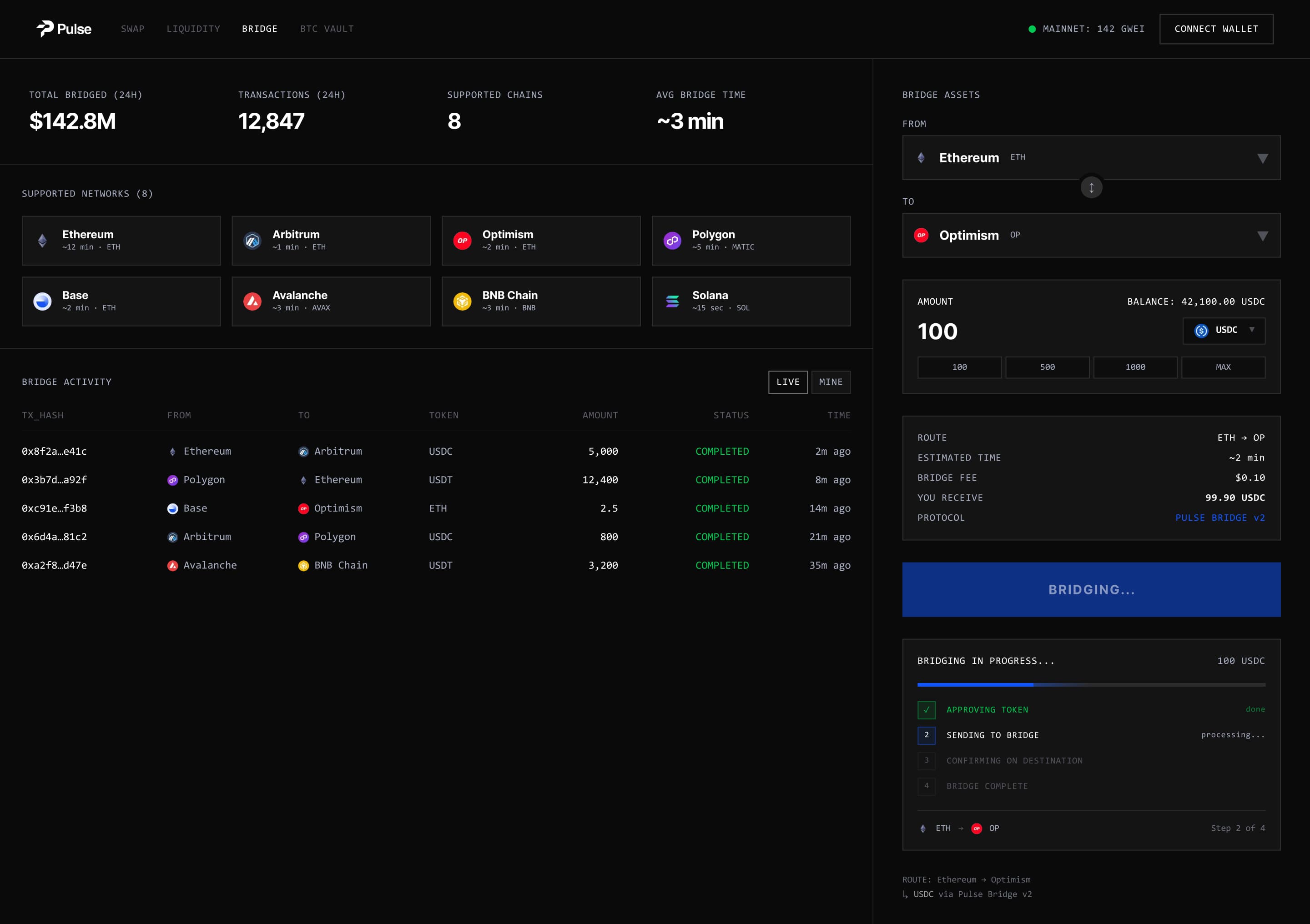This screenshot has width=1310, height=924.
Task: Open the BTC Vault tab
Action: pyautogui.click(x=326, y=29)
